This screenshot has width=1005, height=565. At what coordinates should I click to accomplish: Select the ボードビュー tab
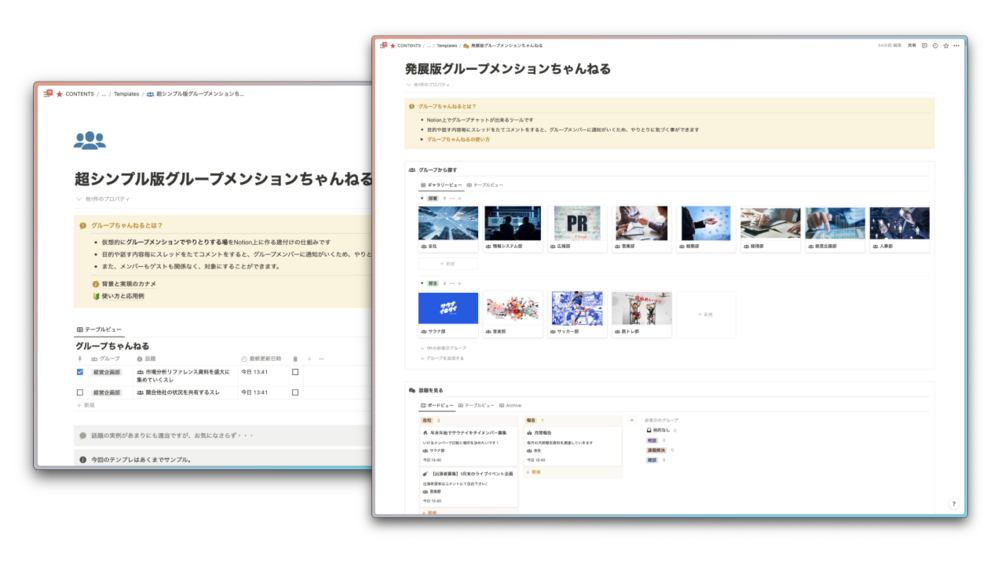[437, 405]
